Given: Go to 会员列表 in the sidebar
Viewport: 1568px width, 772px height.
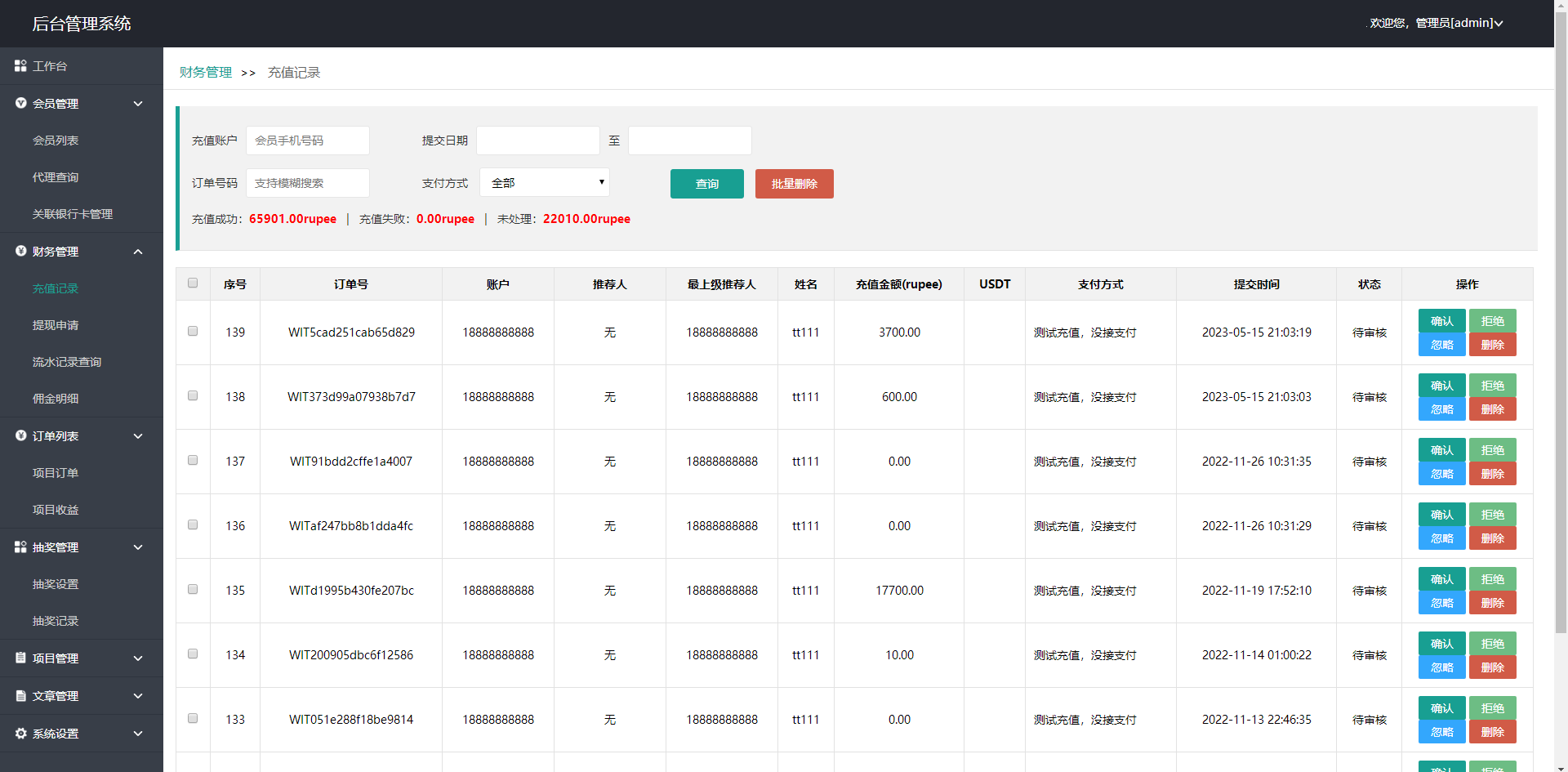Looking at the screenshot, I should pyautogui.click(x=56, y=141).
